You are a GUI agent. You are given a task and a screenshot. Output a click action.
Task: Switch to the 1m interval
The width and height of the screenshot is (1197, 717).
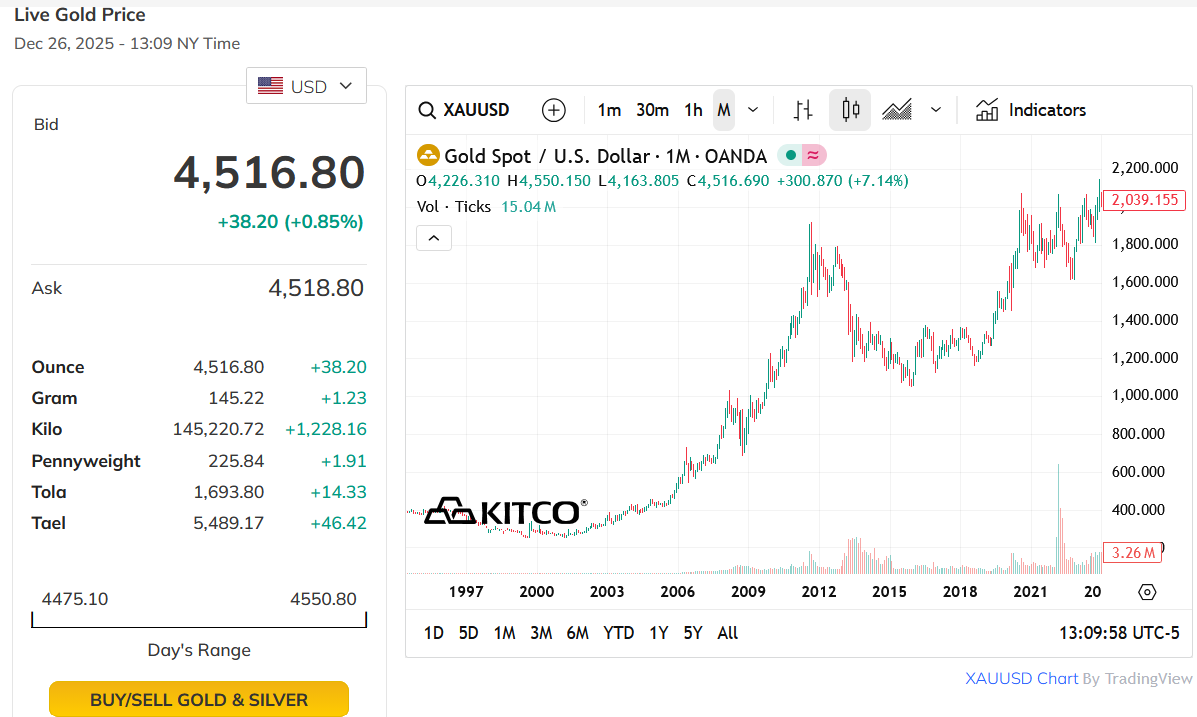608,110
